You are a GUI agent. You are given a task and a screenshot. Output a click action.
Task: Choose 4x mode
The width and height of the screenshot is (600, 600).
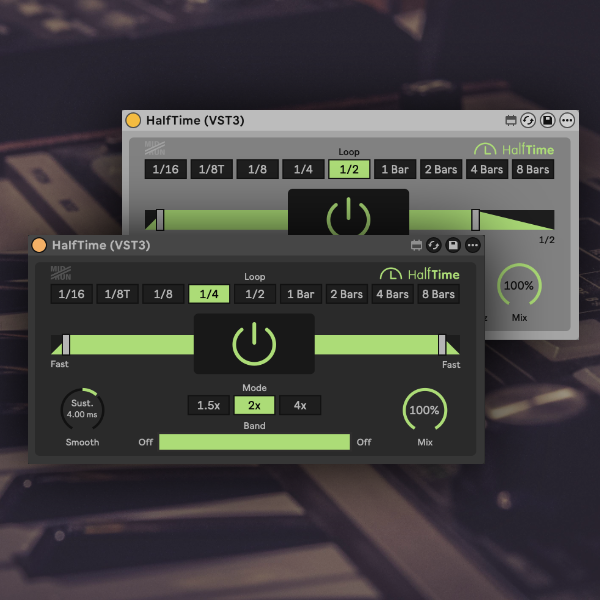[300, 405]
